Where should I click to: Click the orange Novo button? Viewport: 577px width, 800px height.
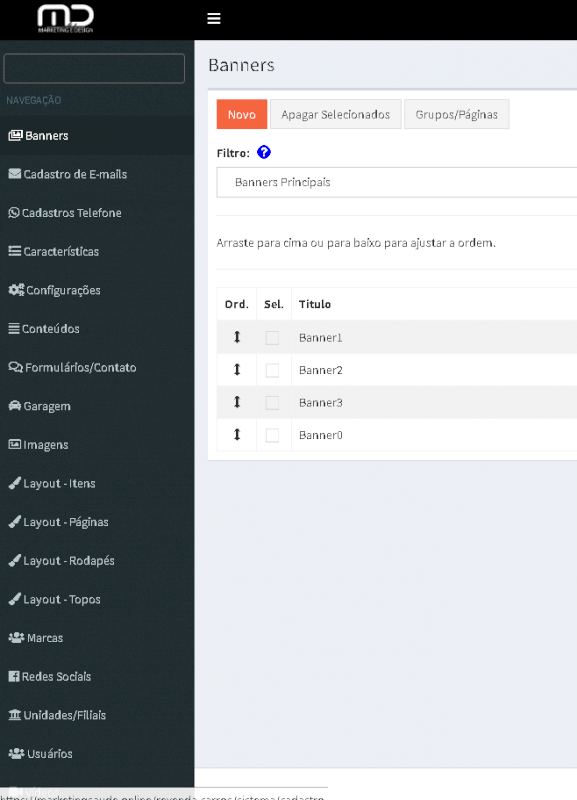(242, 114)
